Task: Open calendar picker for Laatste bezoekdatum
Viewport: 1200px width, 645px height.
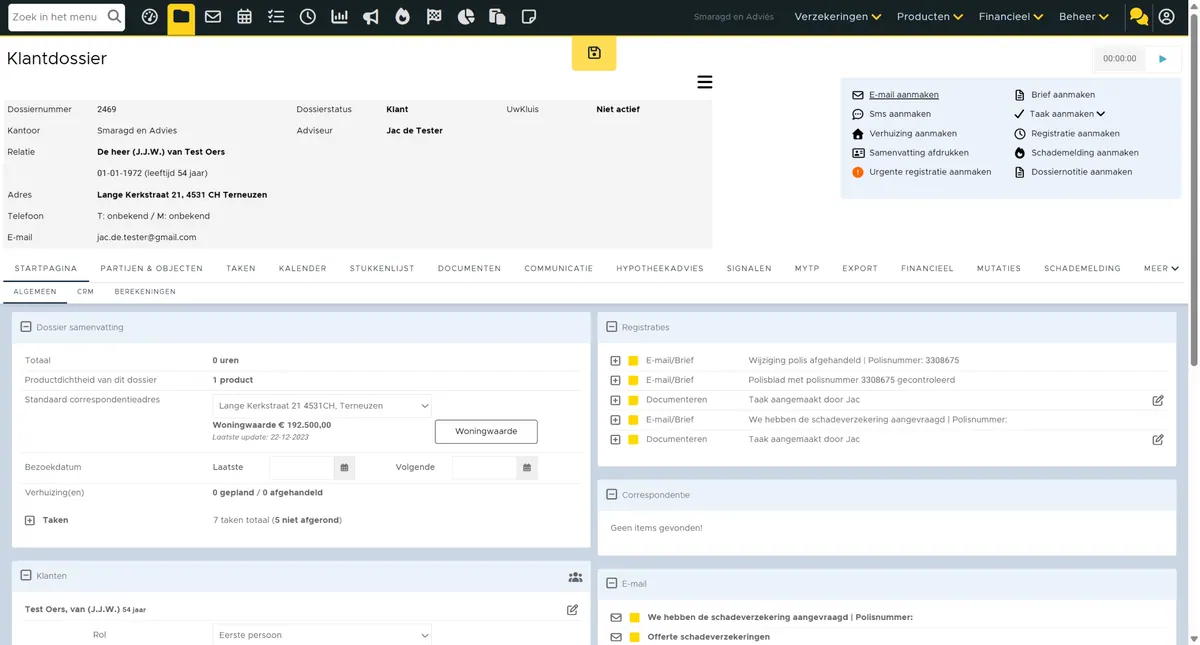Action: (x=345, y=467)
